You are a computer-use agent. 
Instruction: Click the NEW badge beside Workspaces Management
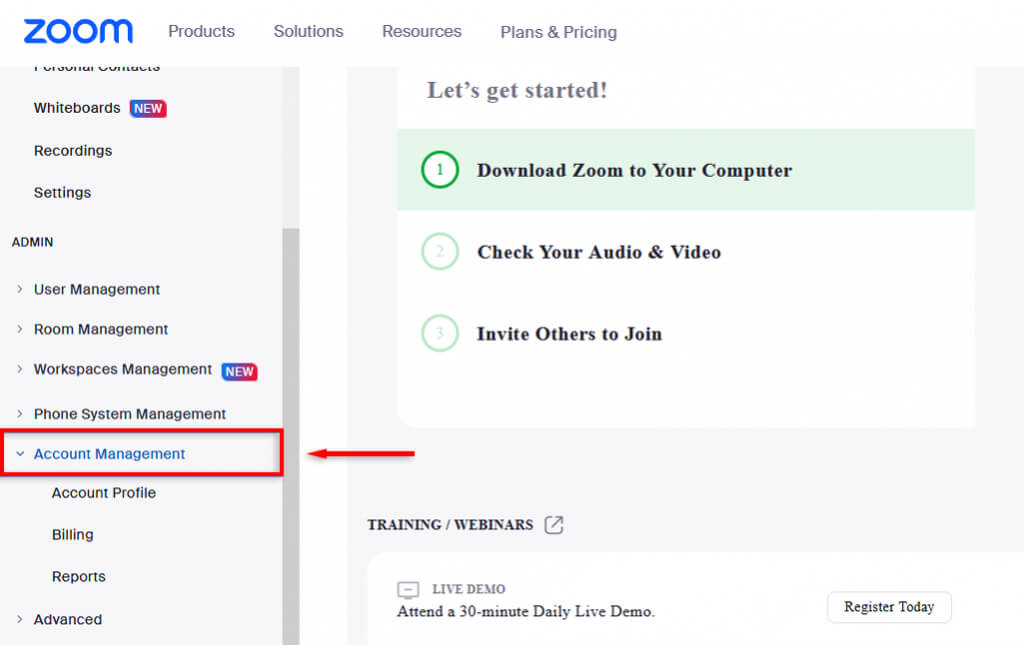[240, 371]
